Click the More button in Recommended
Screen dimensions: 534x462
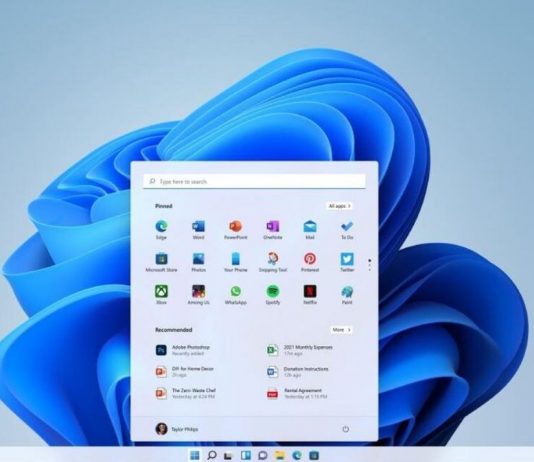(341, 330)
